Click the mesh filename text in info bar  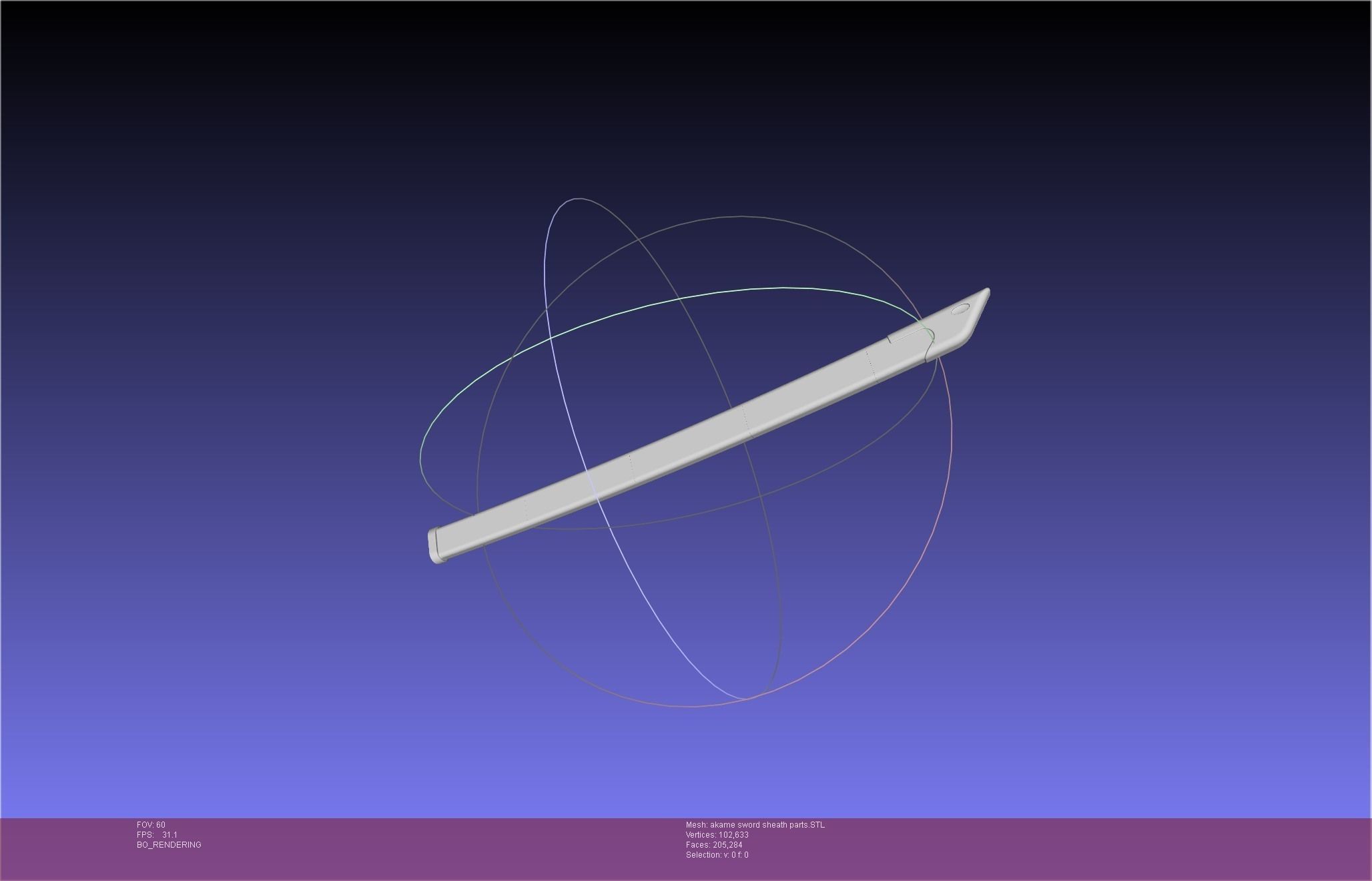click(755, 825)
